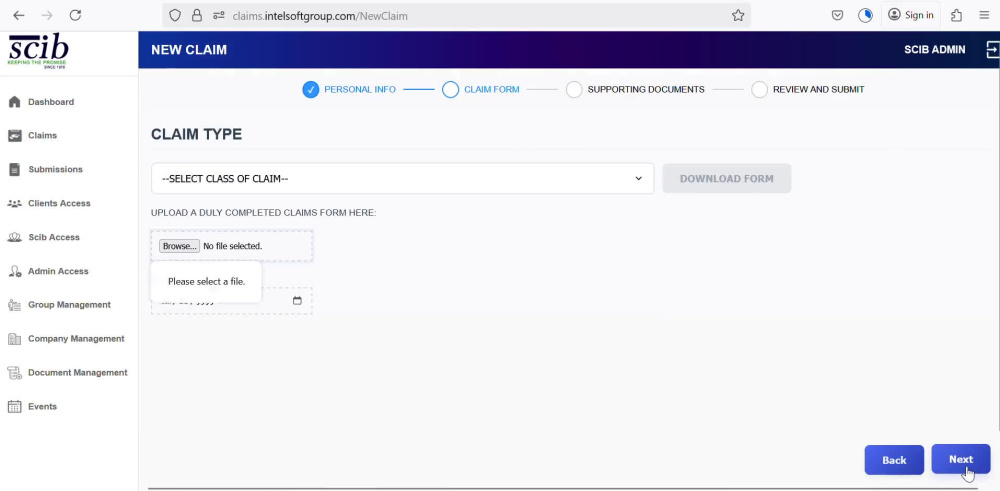Viewport: 1000px width, 491px height.
Task: Go to the Personal Info step
Action: (x=349, y=89)
